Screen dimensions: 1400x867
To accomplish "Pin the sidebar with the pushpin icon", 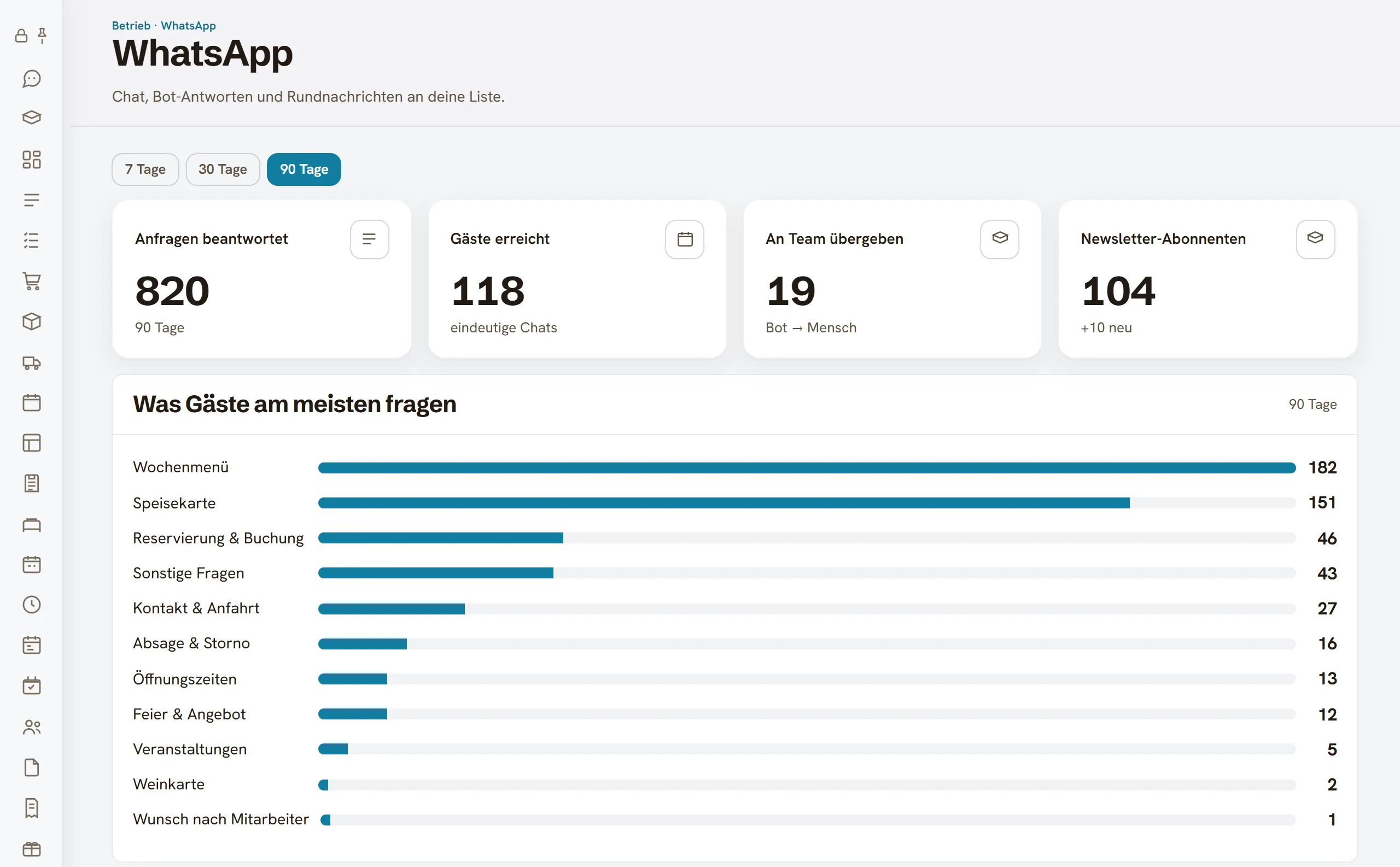I will 42,36.
